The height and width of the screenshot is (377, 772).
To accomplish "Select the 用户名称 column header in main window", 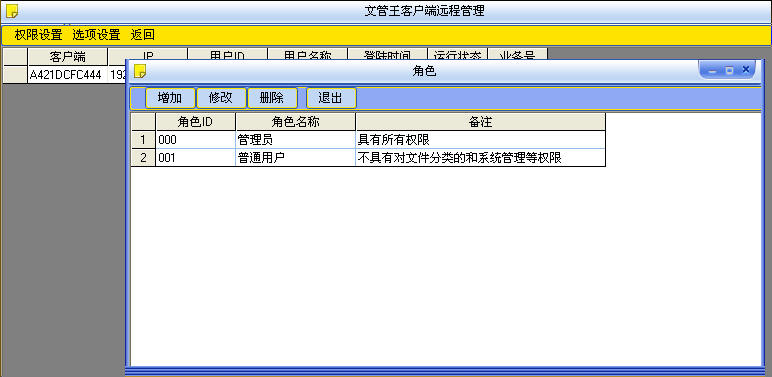I will 307,54.
